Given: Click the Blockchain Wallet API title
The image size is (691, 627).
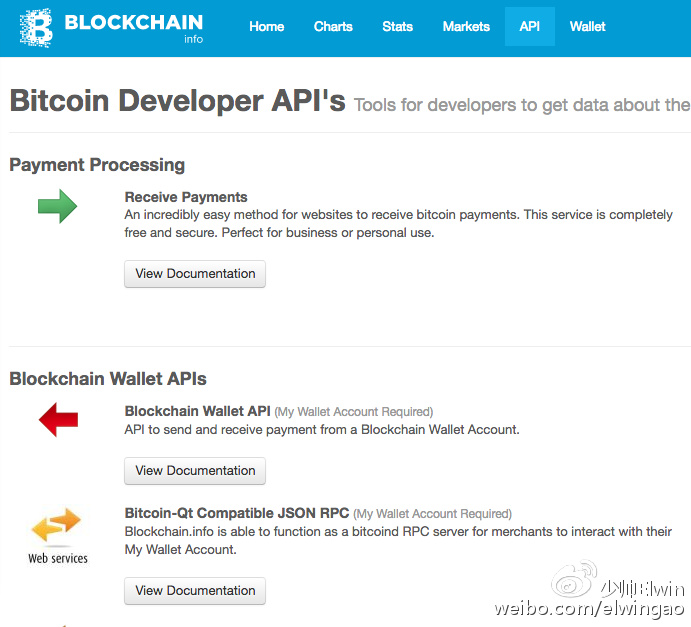Looking at the screenshot, I should point(197,411).
